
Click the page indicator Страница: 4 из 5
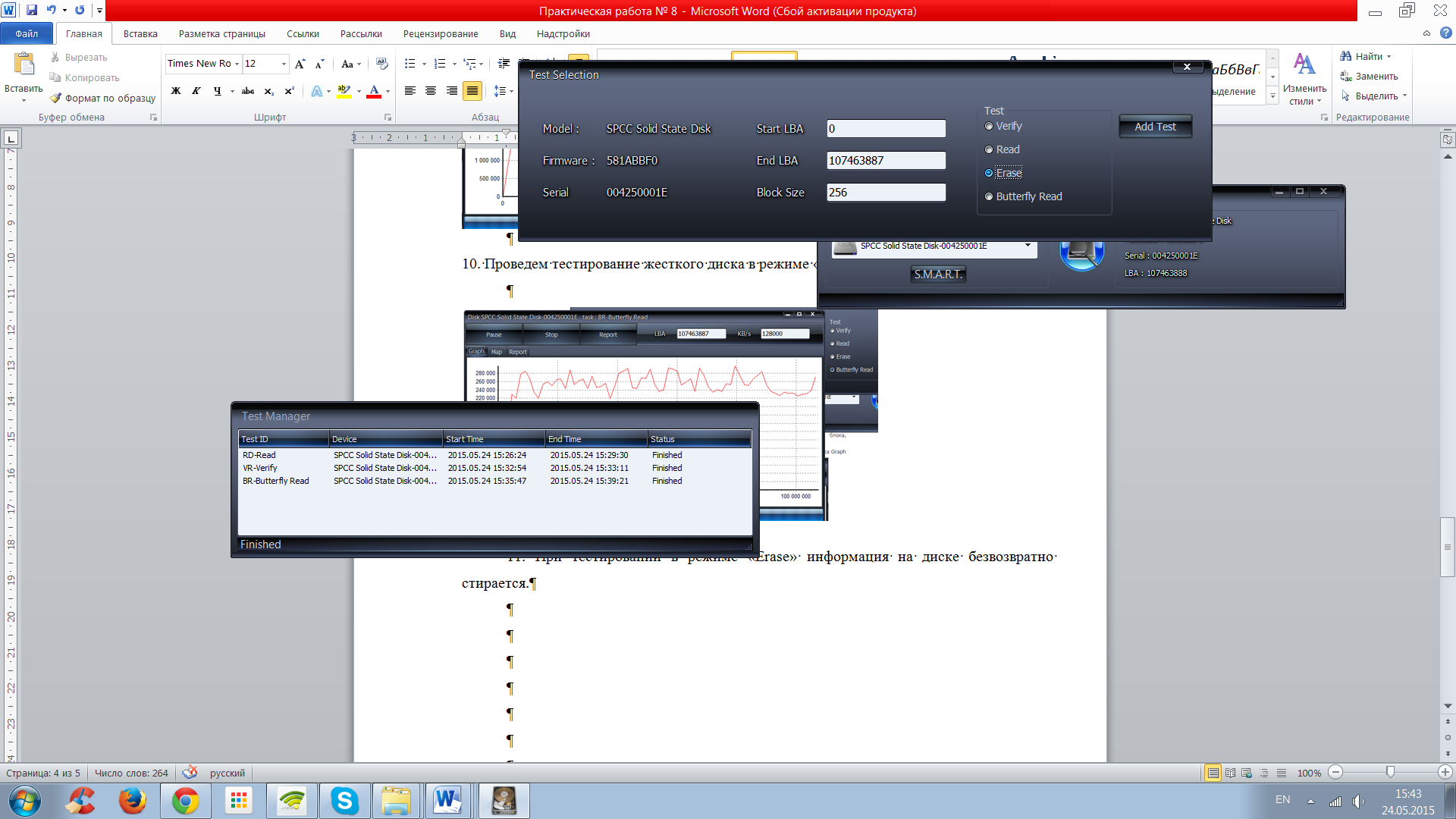tap(43, 773)
